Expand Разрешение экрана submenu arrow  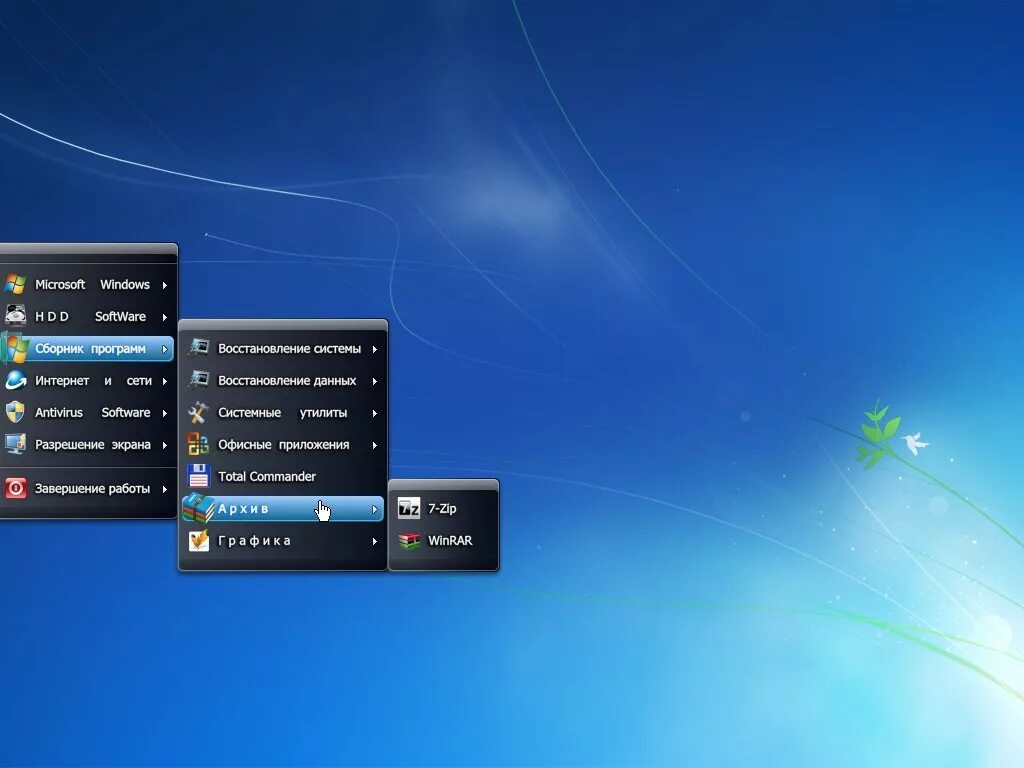[x=165, y=445]
